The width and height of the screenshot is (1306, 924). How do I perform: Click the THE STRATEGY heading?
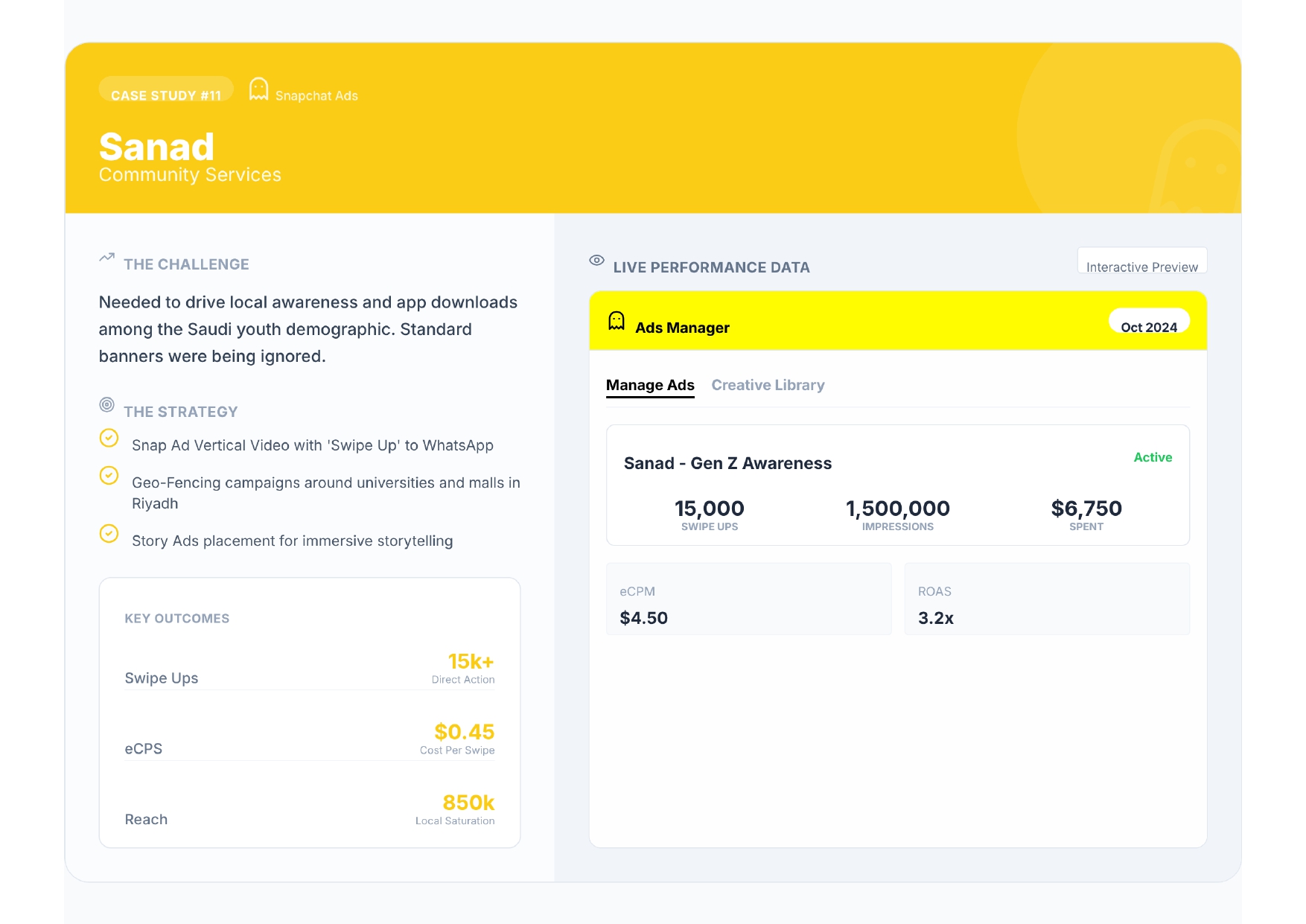(x=181, y=412)
